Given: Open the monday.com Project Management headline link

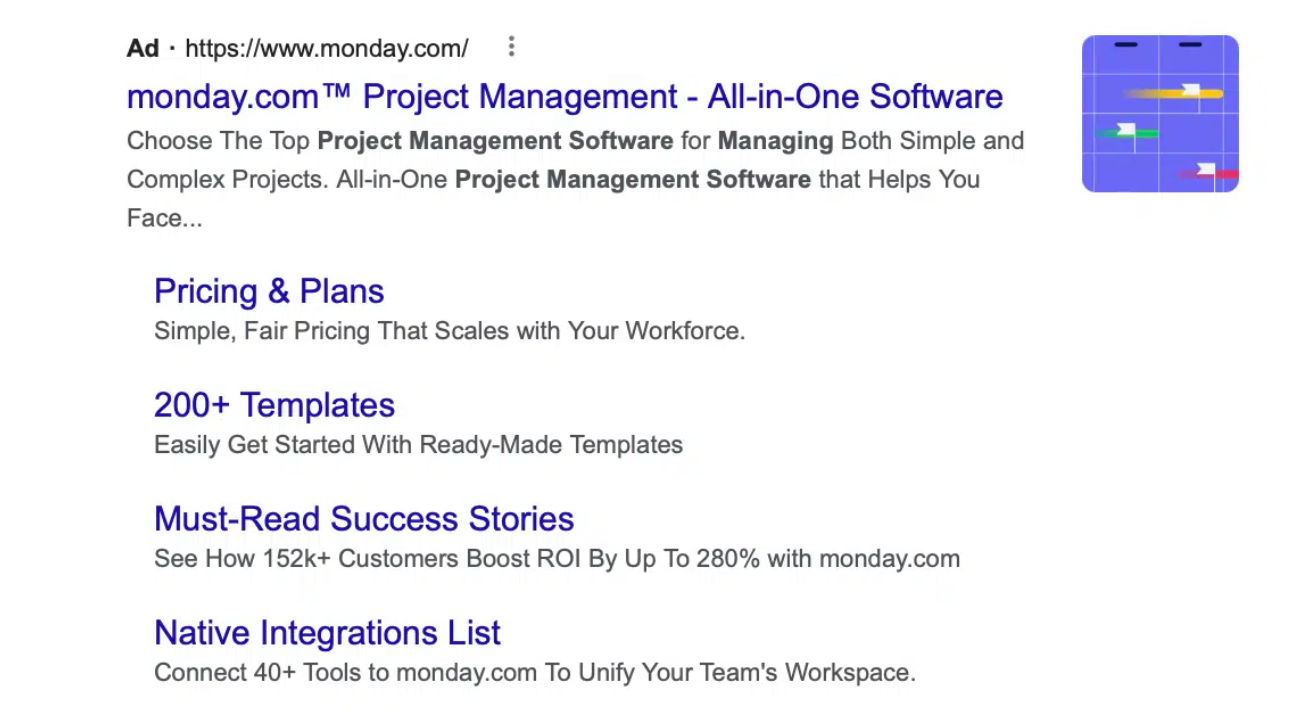Looking at the screenshot, I should (x=564, y=97).
